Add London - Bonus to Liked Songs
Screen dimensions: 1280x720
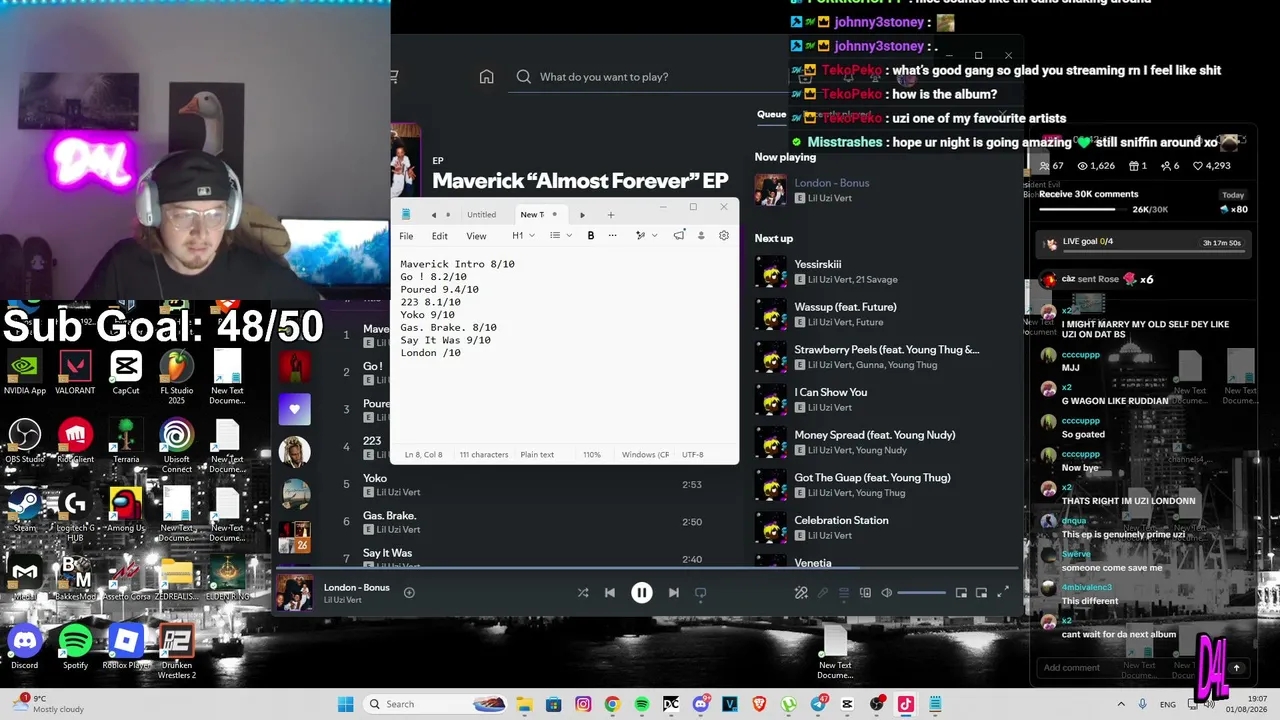[409, 593]
